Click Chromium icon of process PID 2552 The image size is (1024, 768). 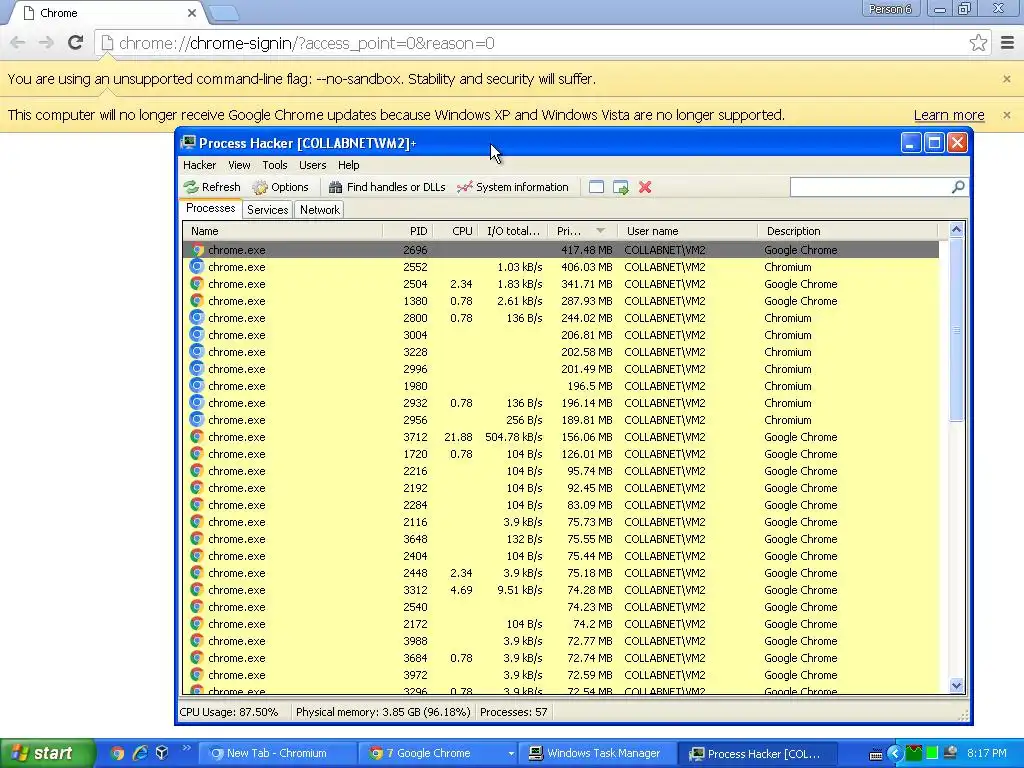(x=197, y=267)
